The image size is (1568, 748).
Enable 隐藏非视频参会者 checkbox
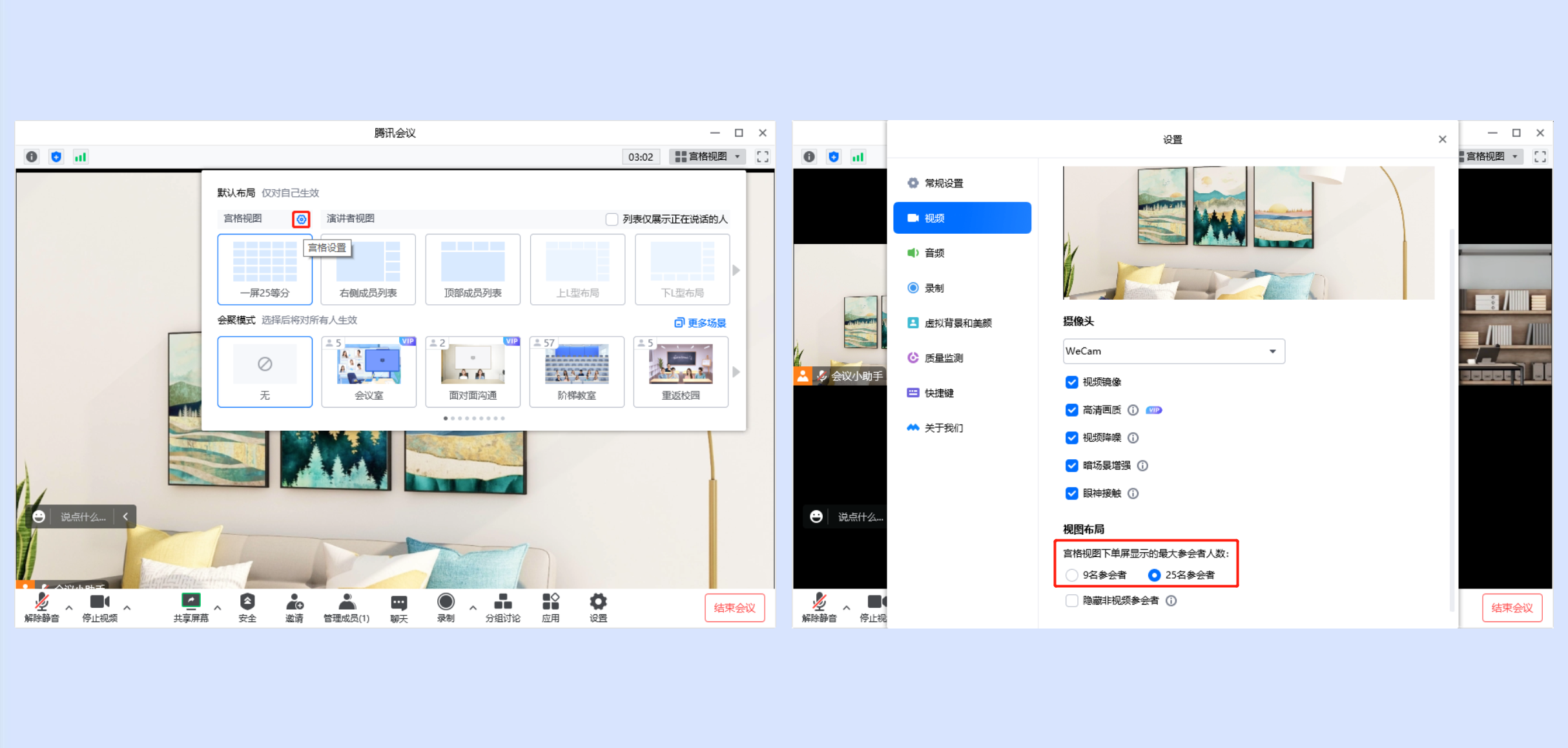1071,601
